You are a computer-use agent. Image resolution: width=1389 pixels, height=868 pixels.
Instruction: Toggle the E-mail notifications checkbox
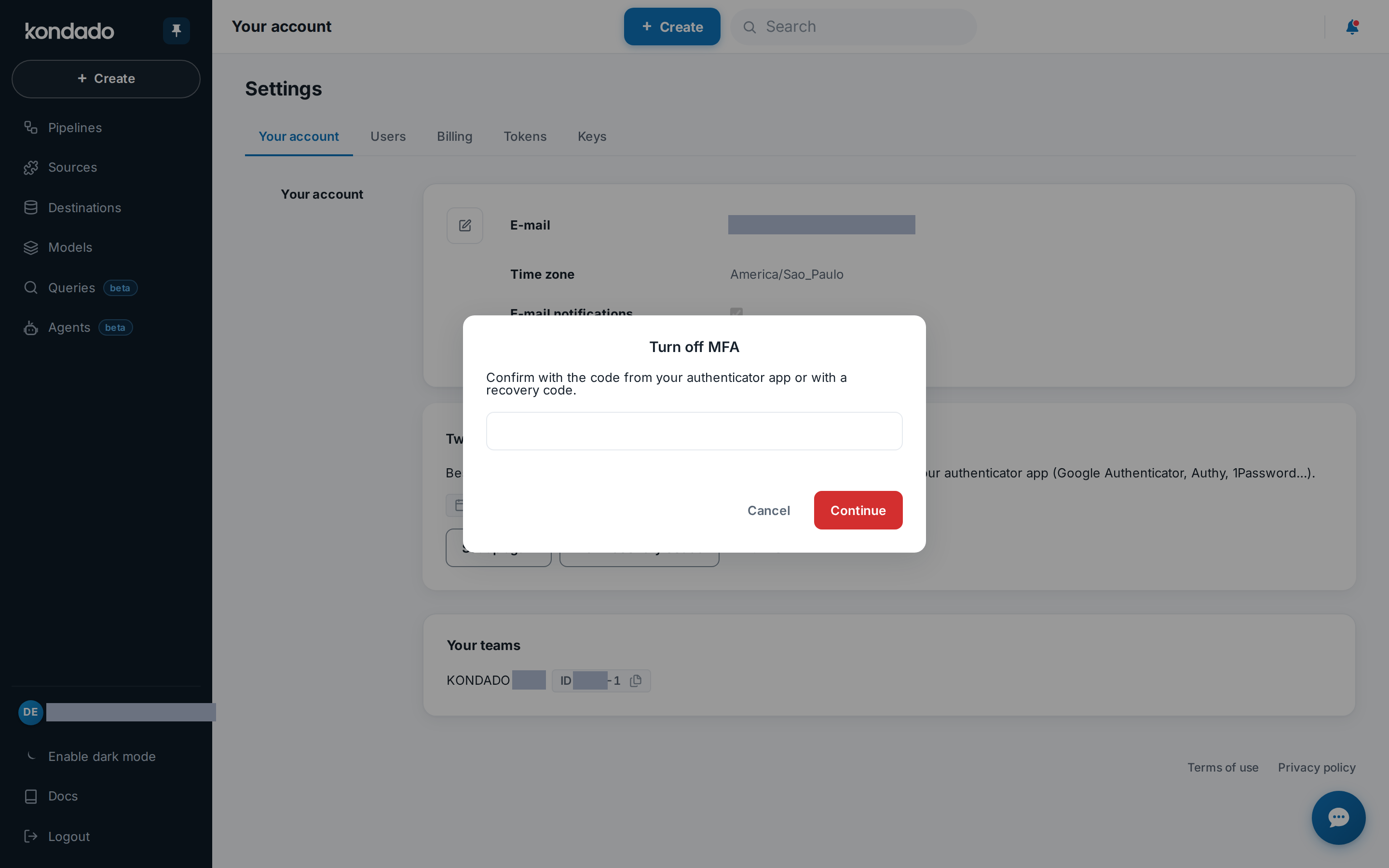pos(736,313)
